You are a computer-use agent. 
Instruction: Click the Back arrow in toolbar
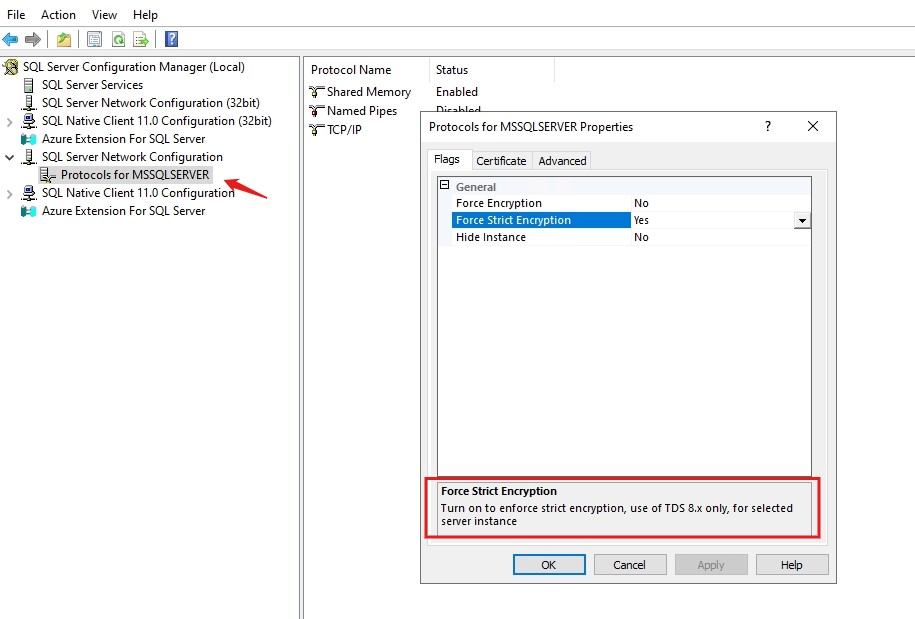10,40
